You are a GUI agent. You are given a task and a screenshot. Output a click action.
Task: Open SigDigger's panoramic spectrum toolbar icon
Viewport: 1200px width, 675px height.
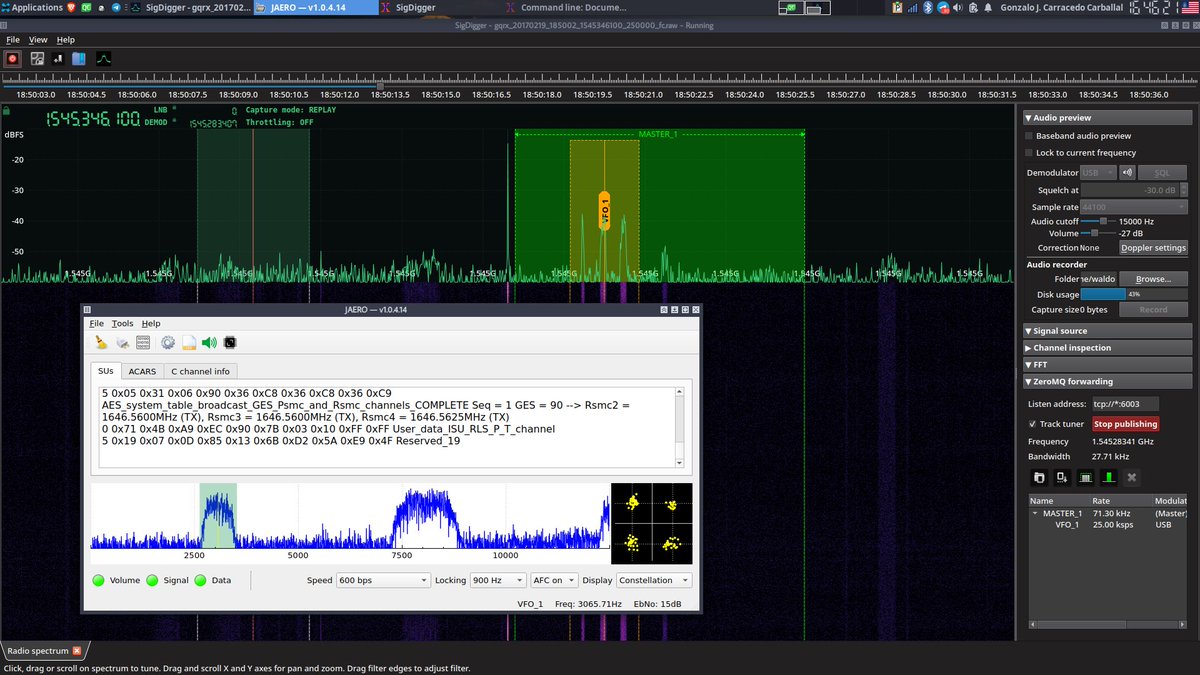(37, 59)
